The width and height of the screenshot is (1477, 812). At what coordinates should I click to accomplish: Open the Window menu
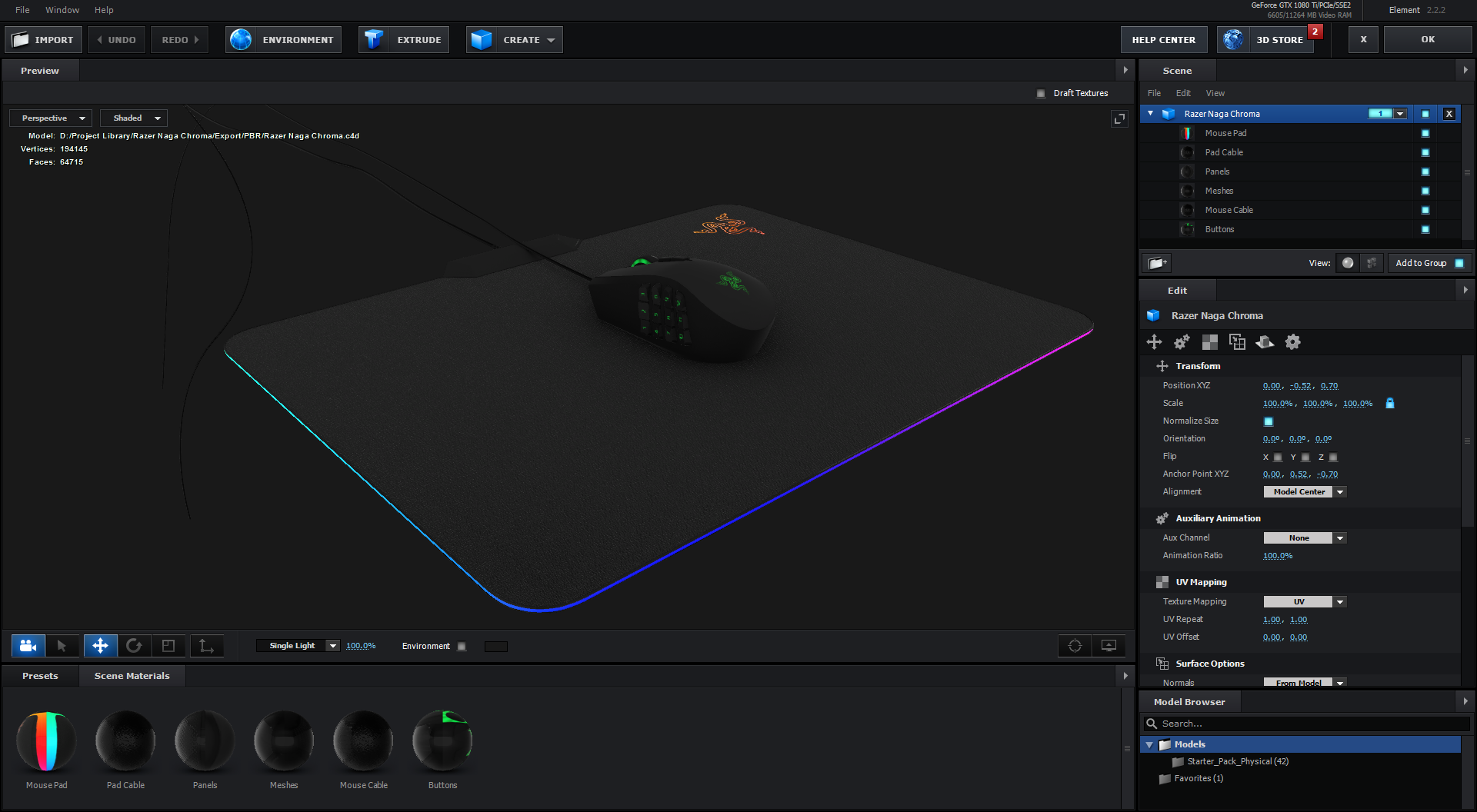pos(62,10)
